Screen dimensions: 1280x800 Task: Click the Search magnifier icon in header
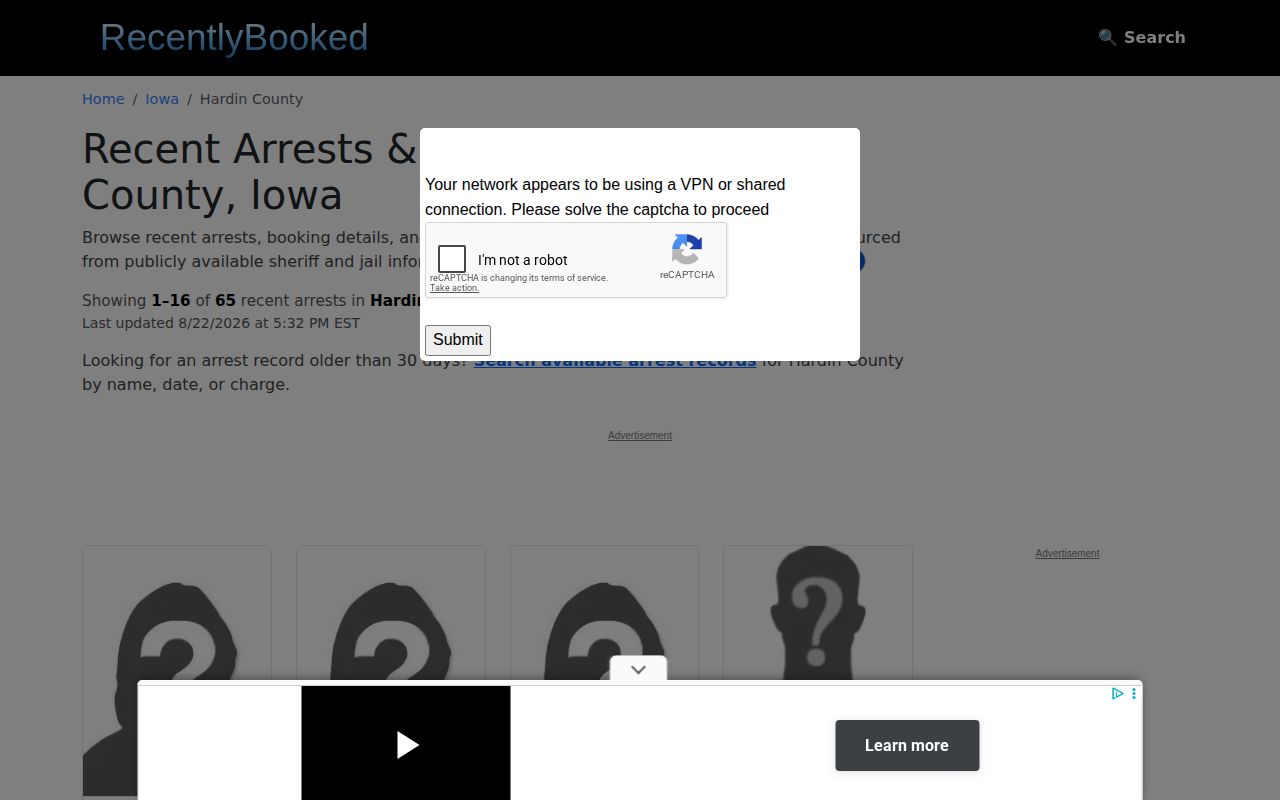[x=1107, y=37]
